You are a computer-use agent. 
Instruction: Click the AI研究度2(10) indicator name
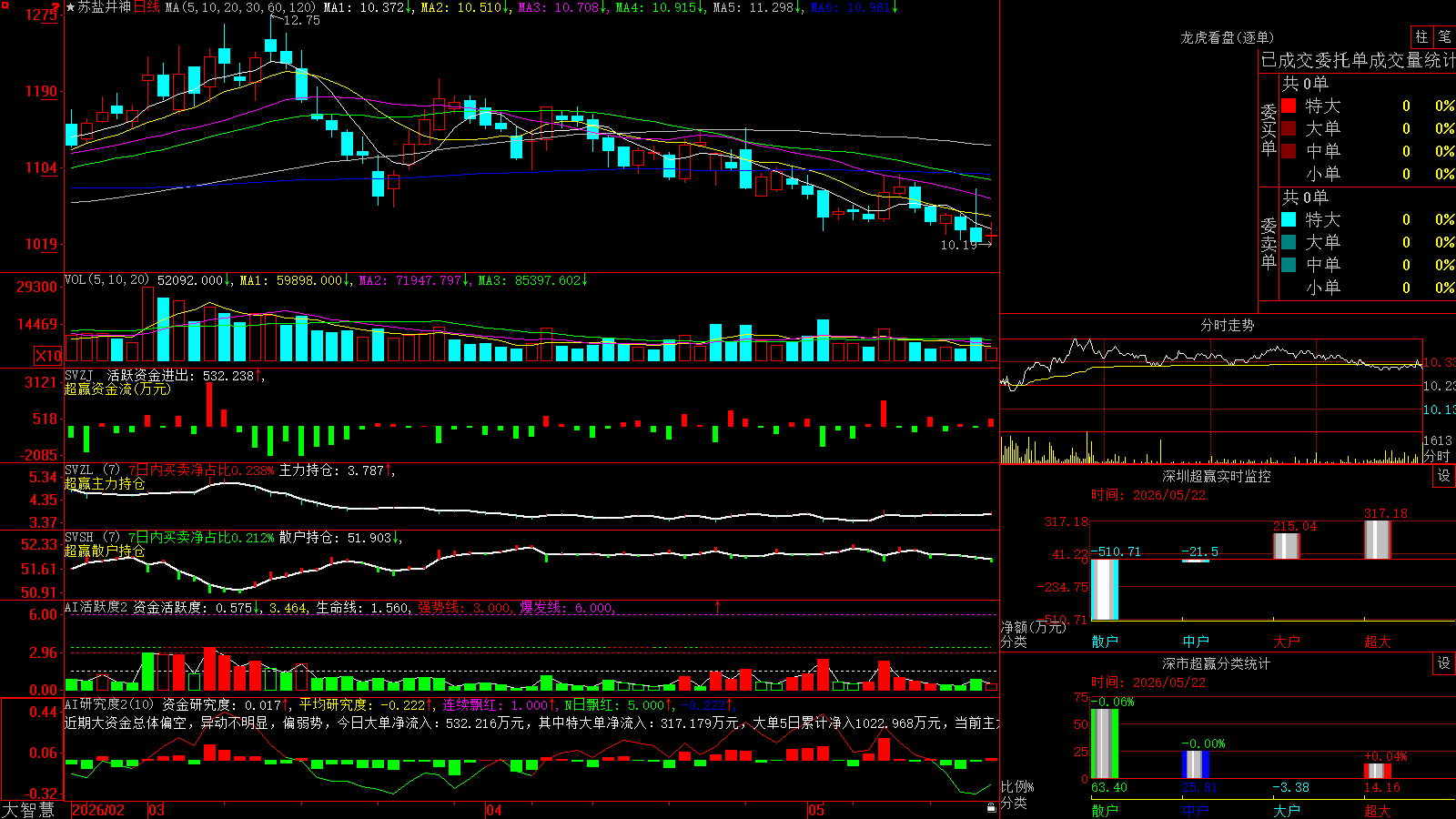click(x=109, y=704)
